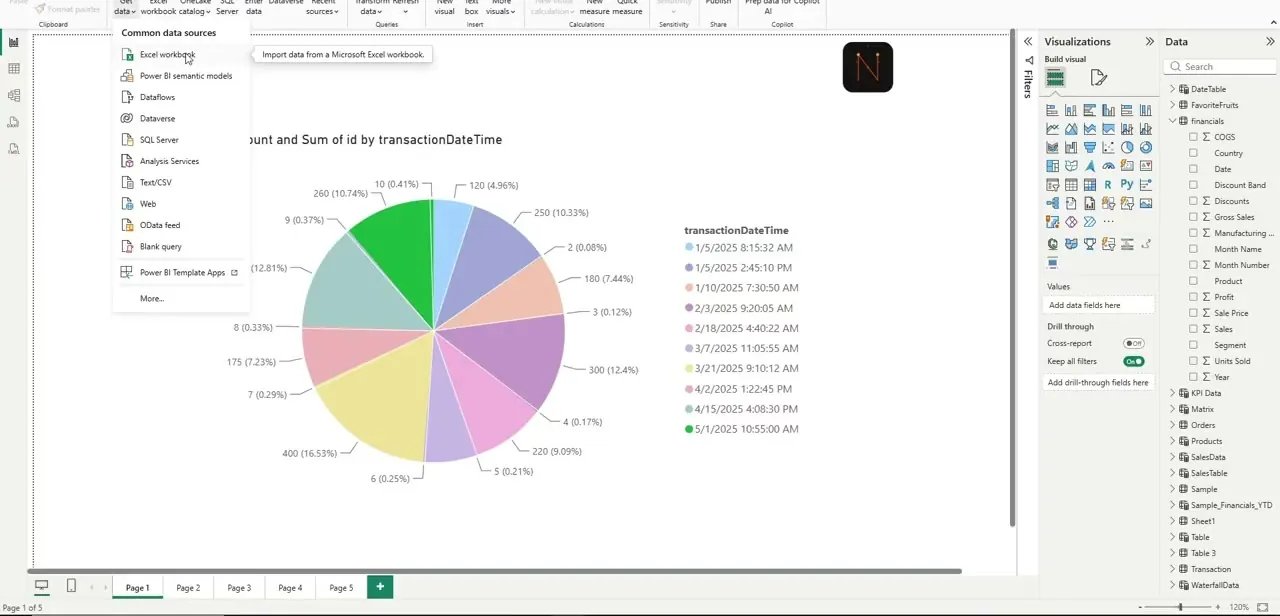Open Power BI Template Apps link
The width and height of the screenshot is (1280, 616).
click(181, 272)
